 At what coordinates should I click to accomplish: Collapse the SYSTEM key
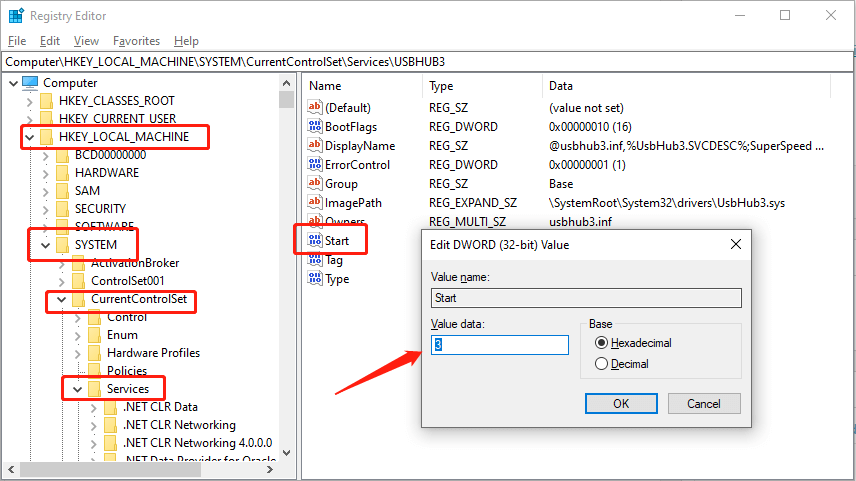tap(45, 245)
